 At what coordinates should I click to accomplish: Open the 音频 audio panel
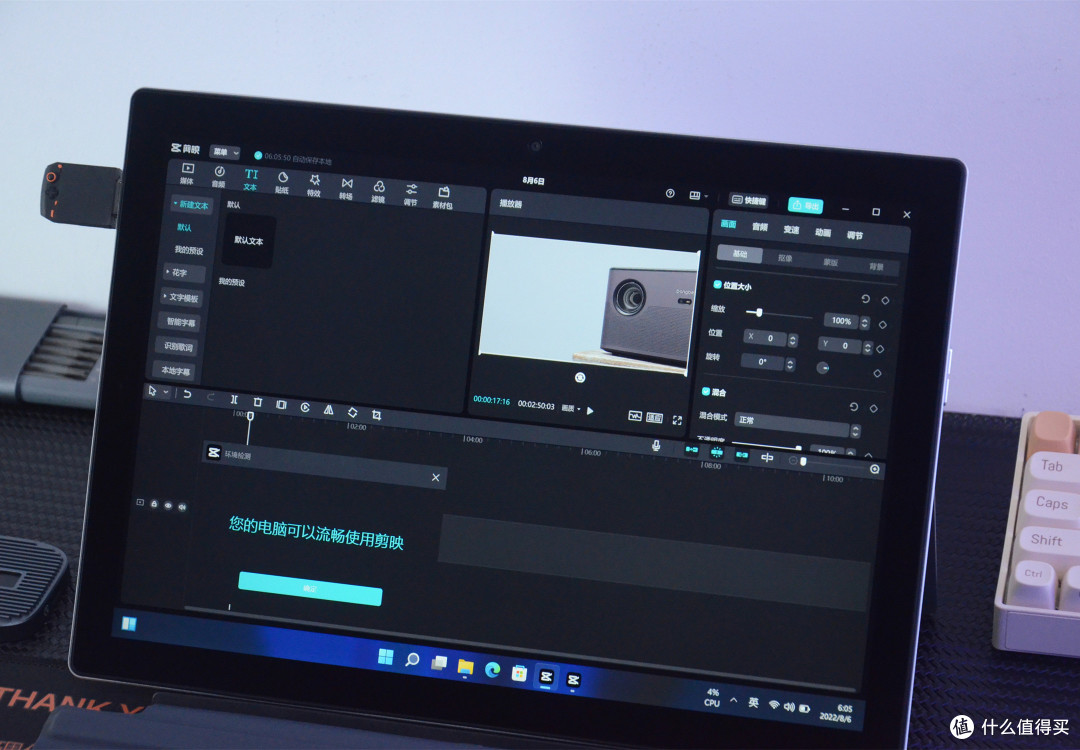point(219,176)
